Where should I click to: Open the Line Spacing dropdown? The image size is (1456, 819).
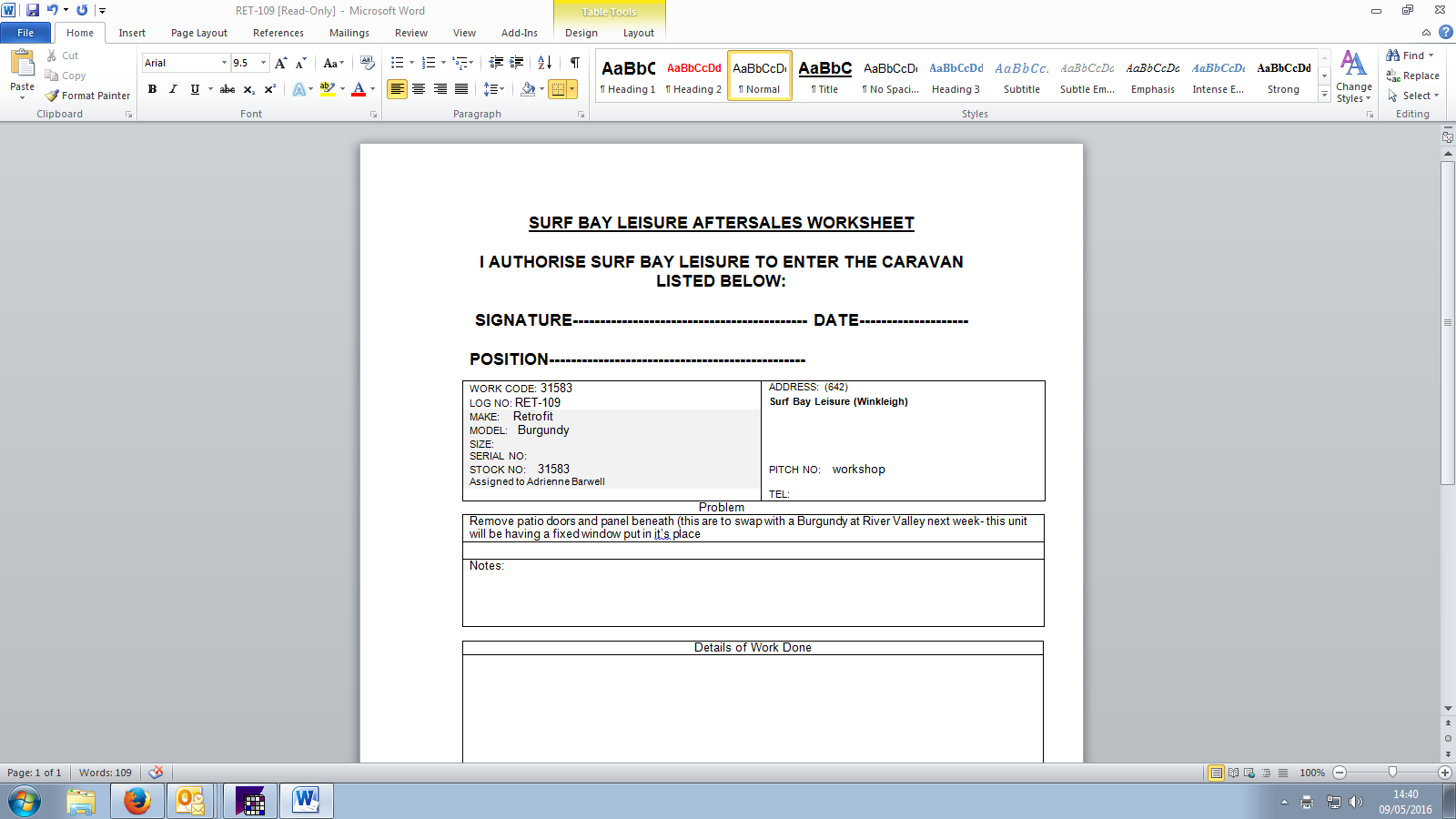point(493,89)
